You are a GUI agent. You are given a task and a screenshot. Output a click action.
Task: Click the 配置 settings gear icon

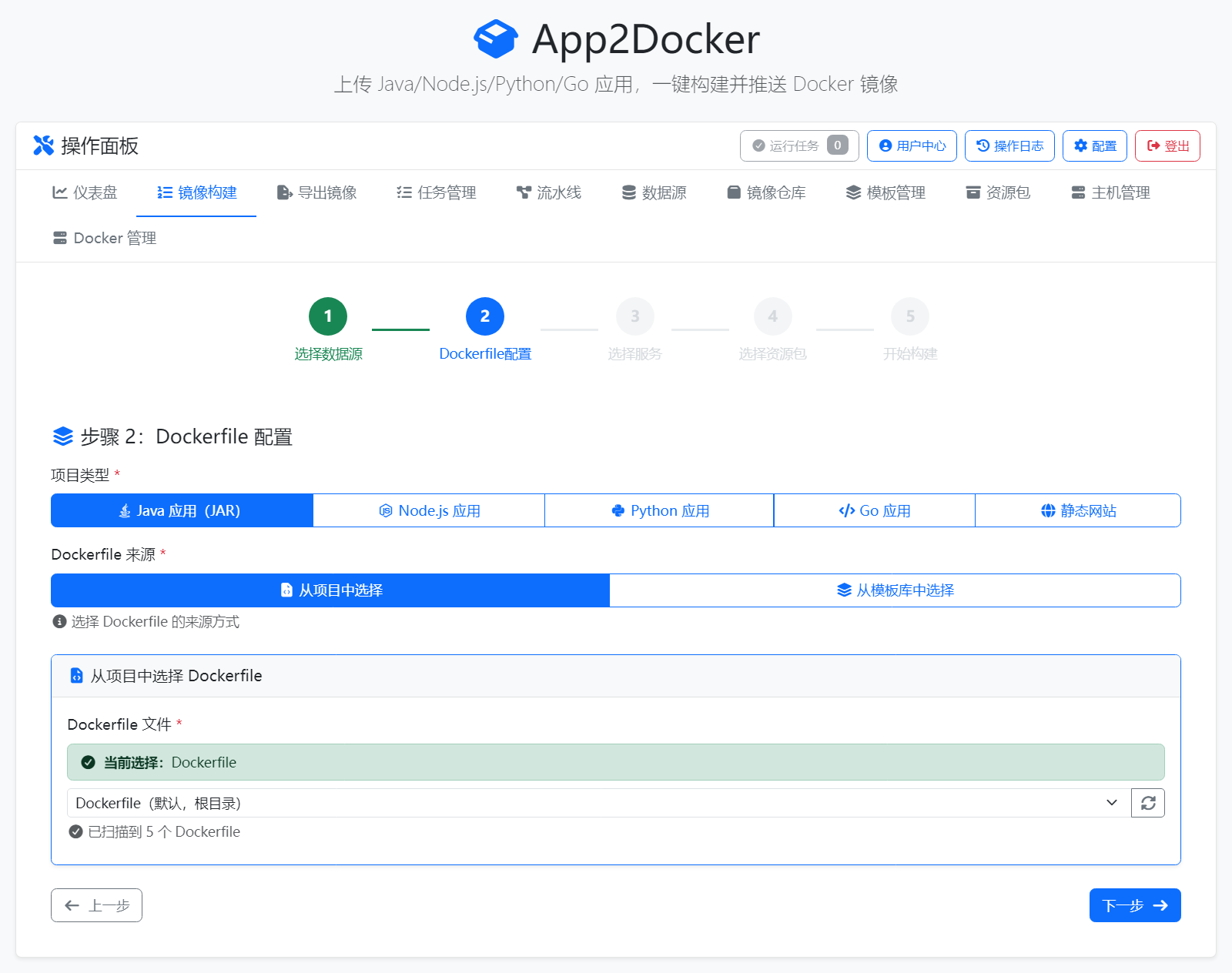point(1081,145)
